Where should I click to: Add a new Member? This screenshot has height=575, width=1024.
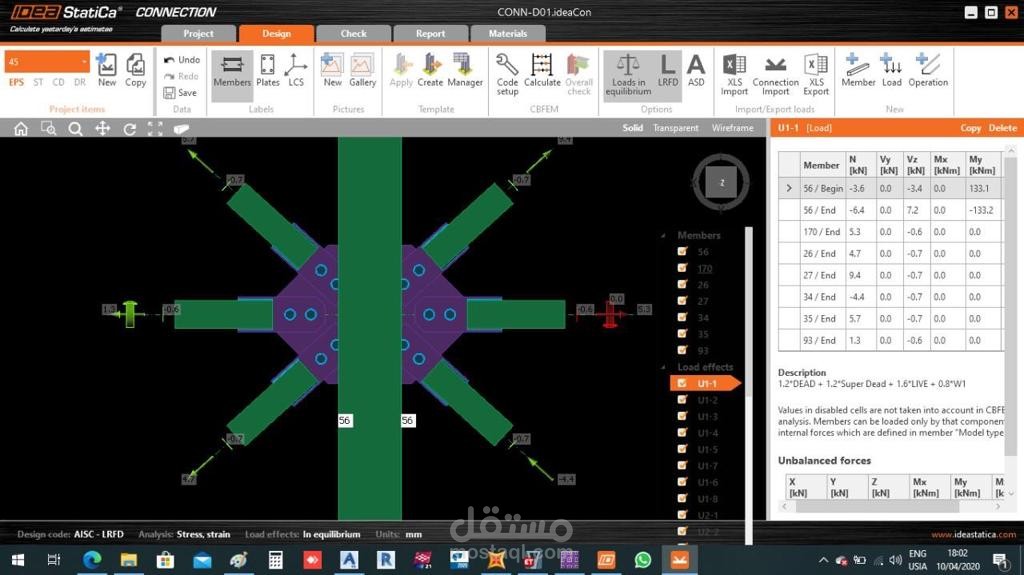[858, 70]
